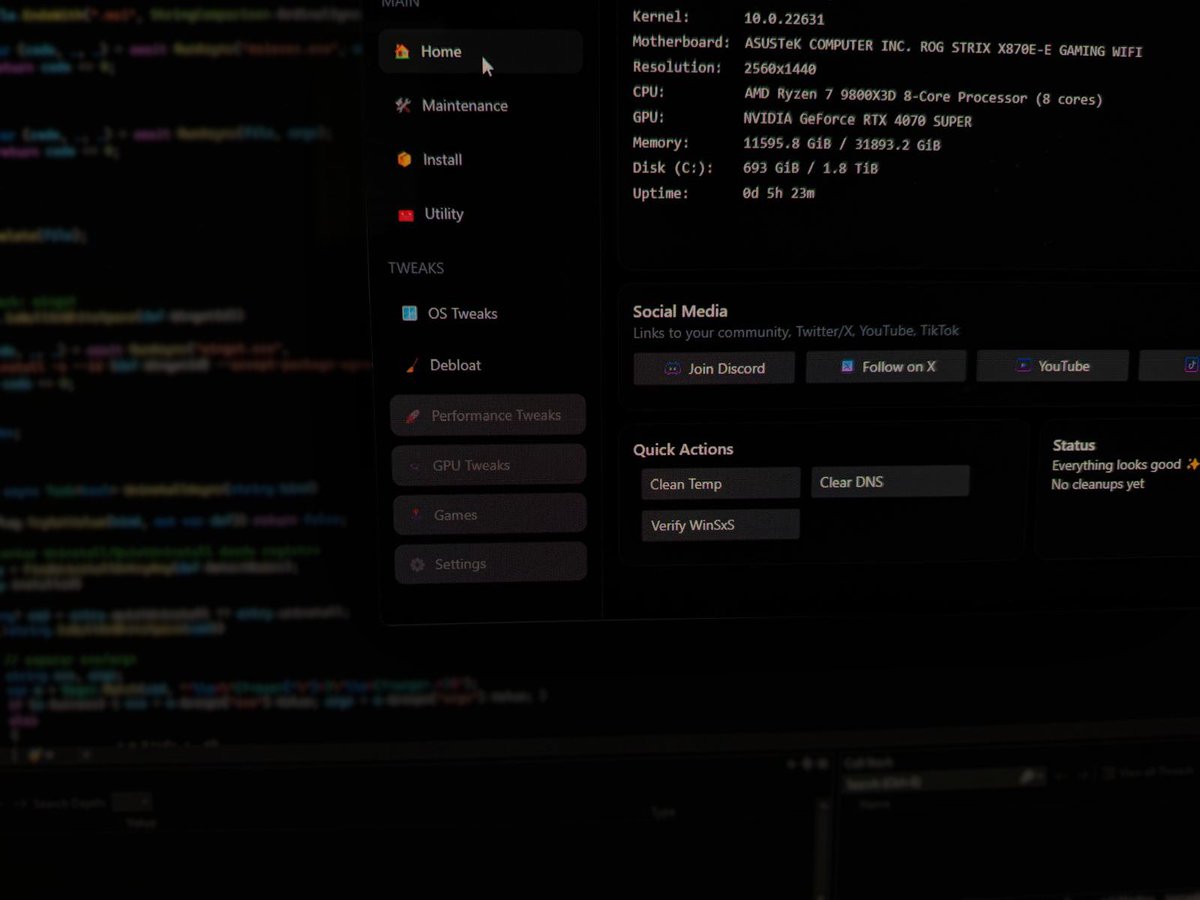Click the tools icon beside Maintenance
Viewport: 1200px width, 900px height.
click(403, 105)
